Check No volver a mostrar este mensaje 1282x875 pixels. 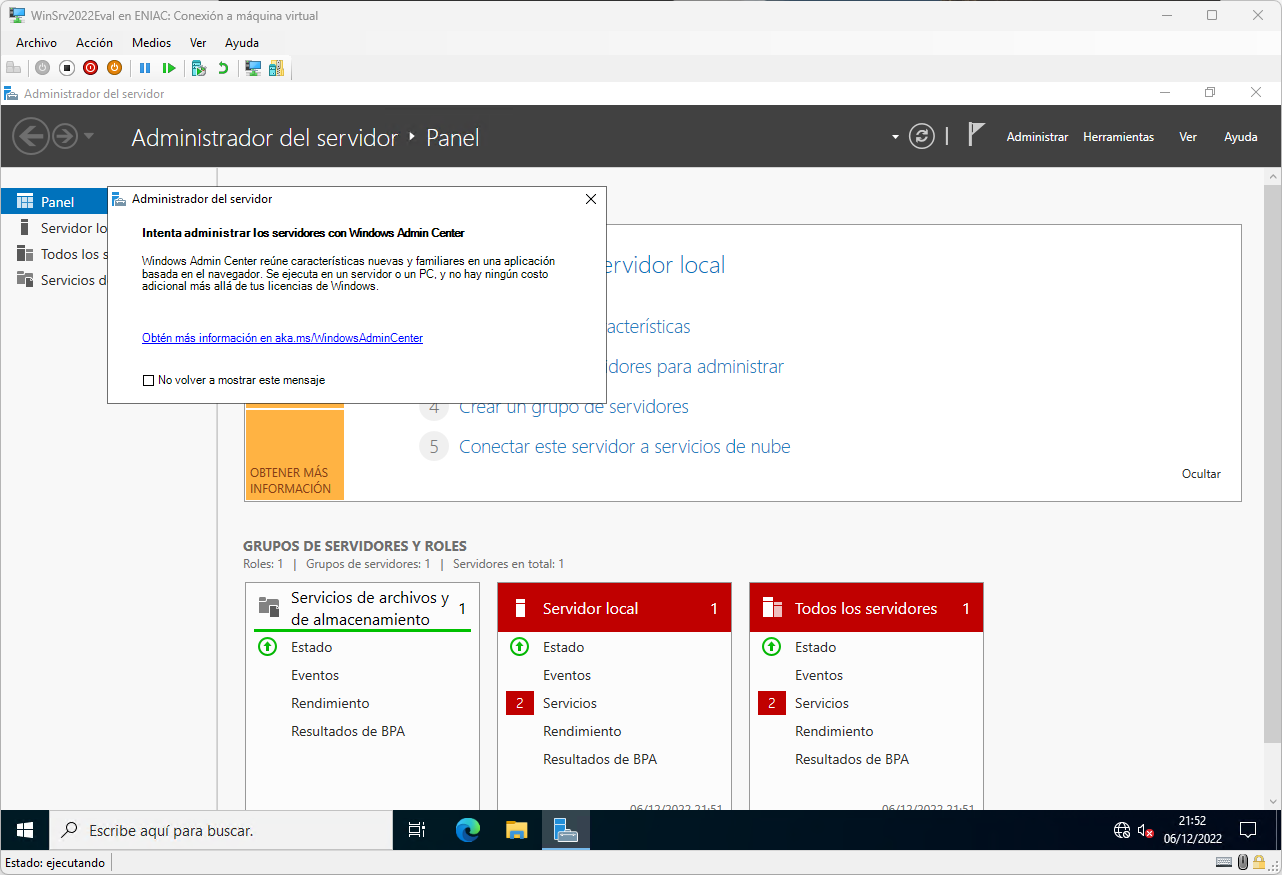click(149, 380)
